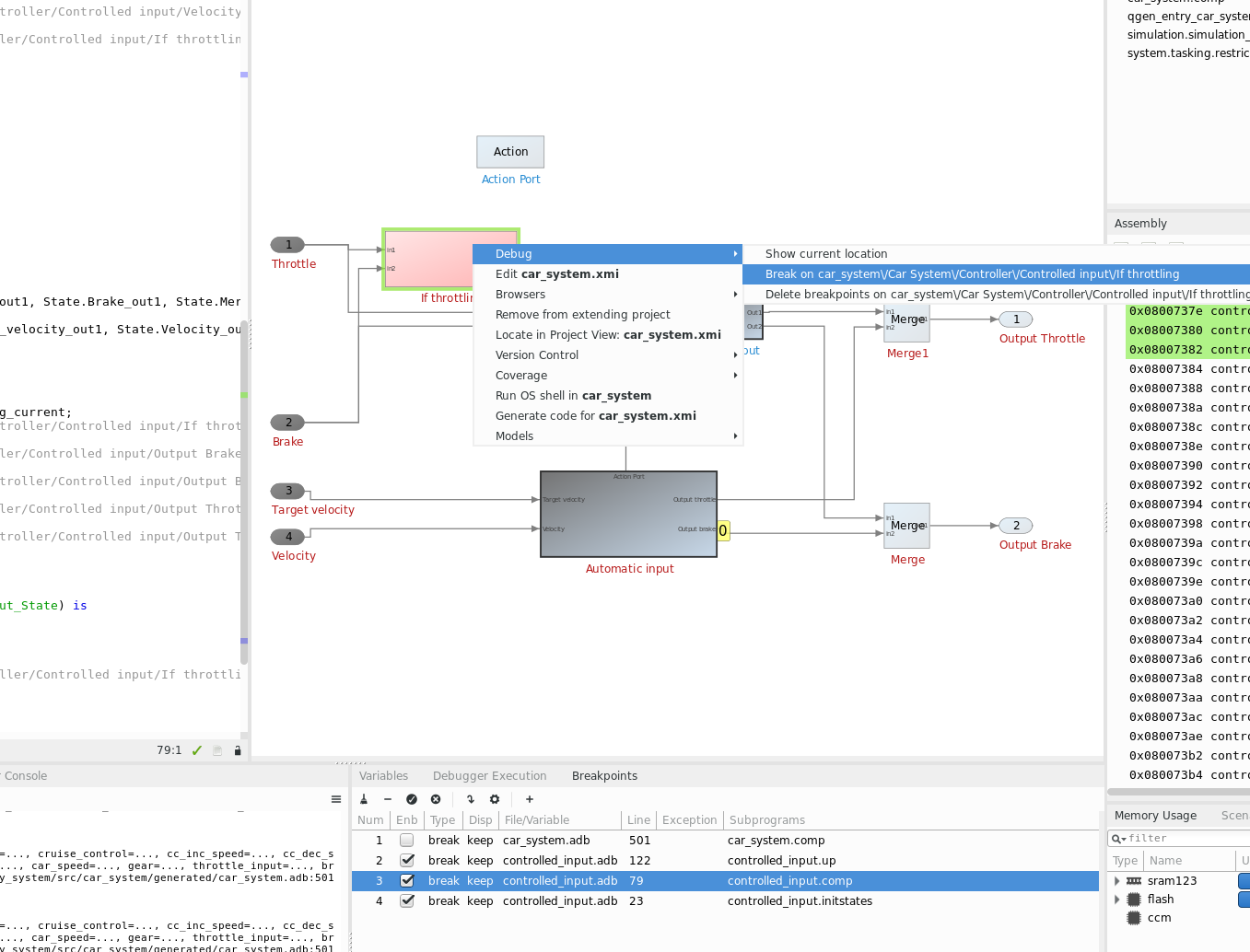Sort by the Line column header
This screenshot has height=952, width=1250.
[x=638, y=820]
